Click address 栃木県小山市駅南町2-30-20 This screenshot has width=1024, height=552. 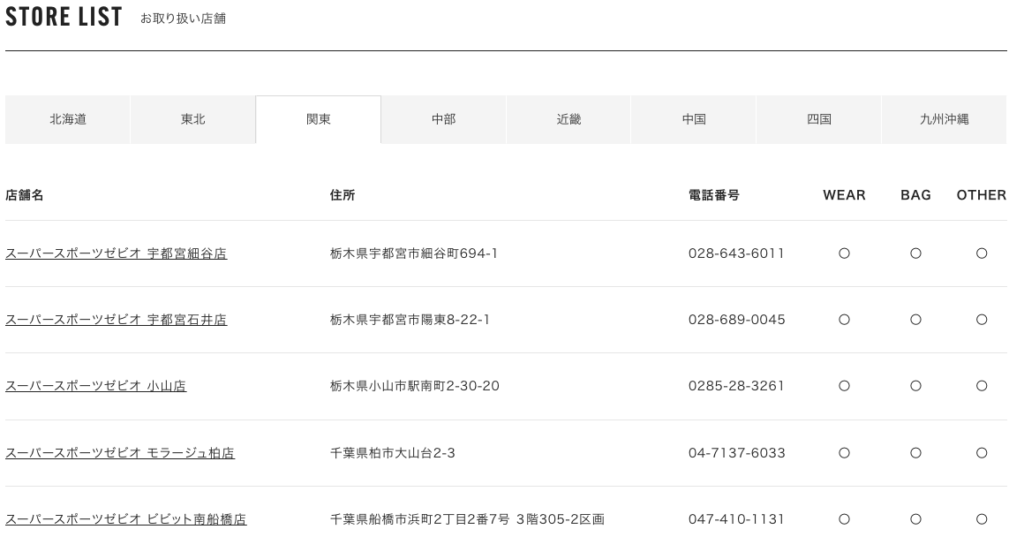(x=415, y=386)
